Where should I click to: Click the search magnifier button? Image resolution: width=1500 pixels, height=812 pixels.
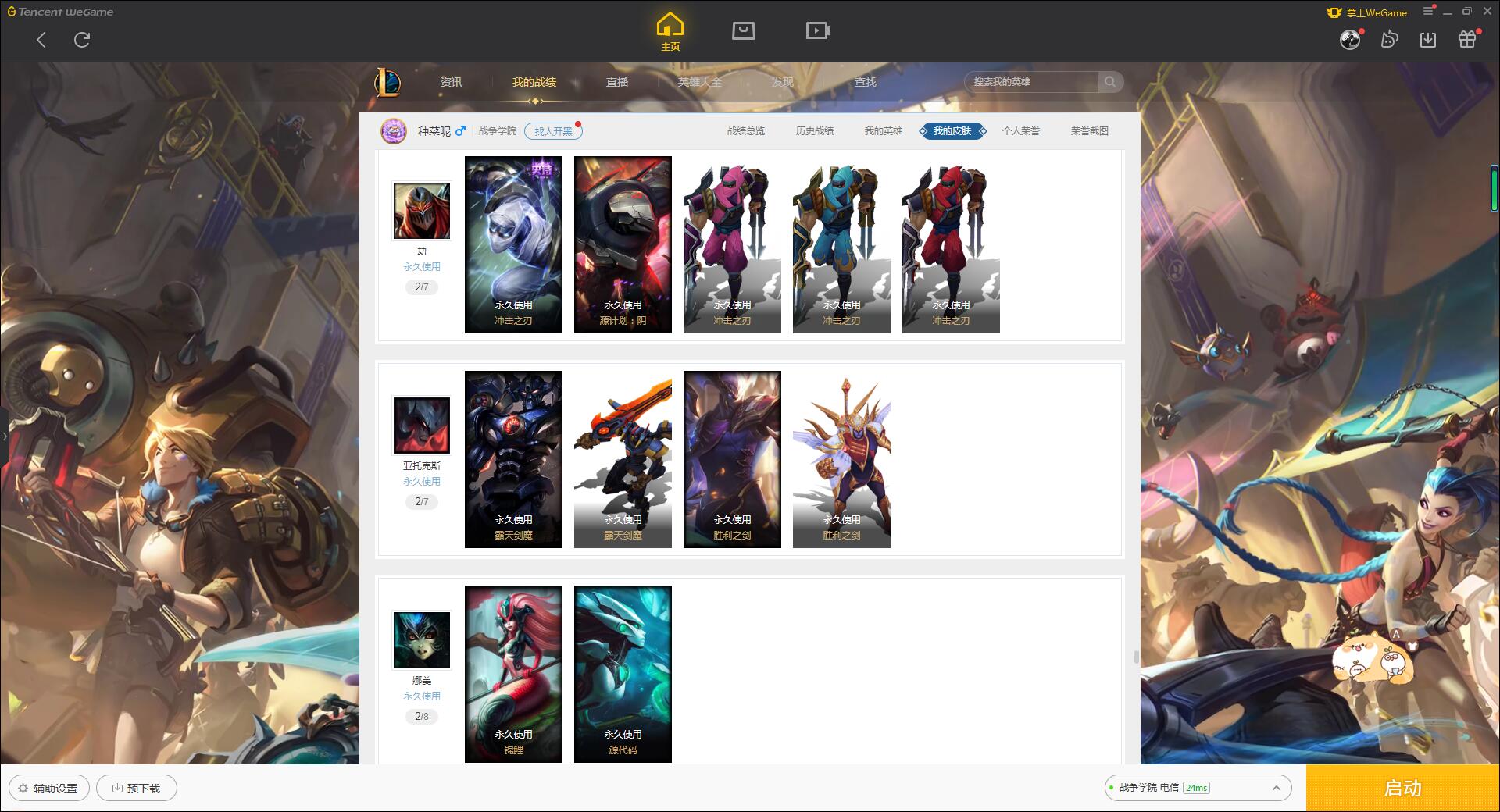click(1110, 82)
